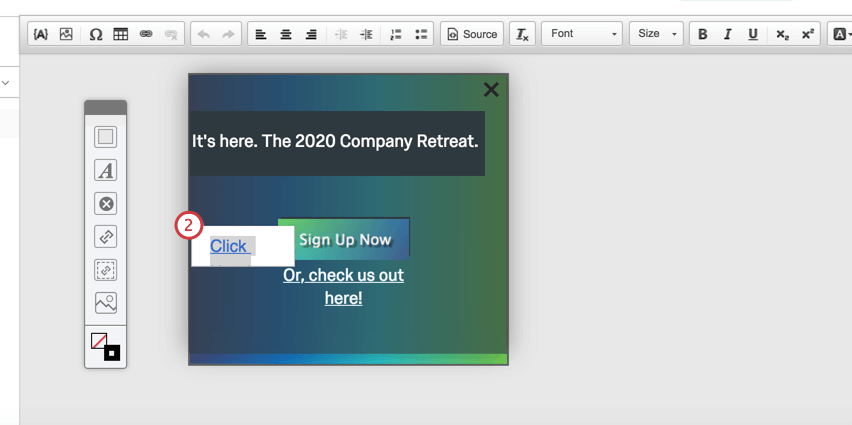Open the fill and border color swatch

(x=105, y=347)
